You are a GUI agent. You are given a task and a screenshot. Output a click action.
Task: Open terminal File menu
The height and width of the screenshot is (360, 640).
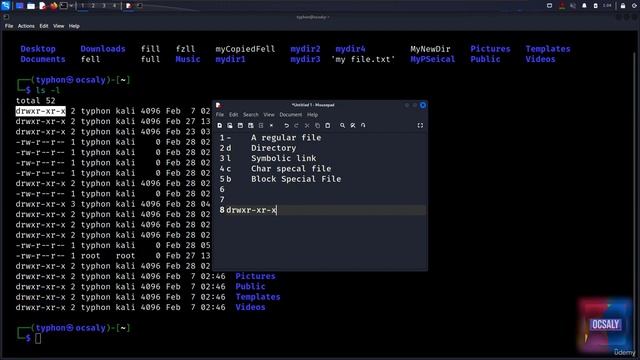(x=9, y=26)
